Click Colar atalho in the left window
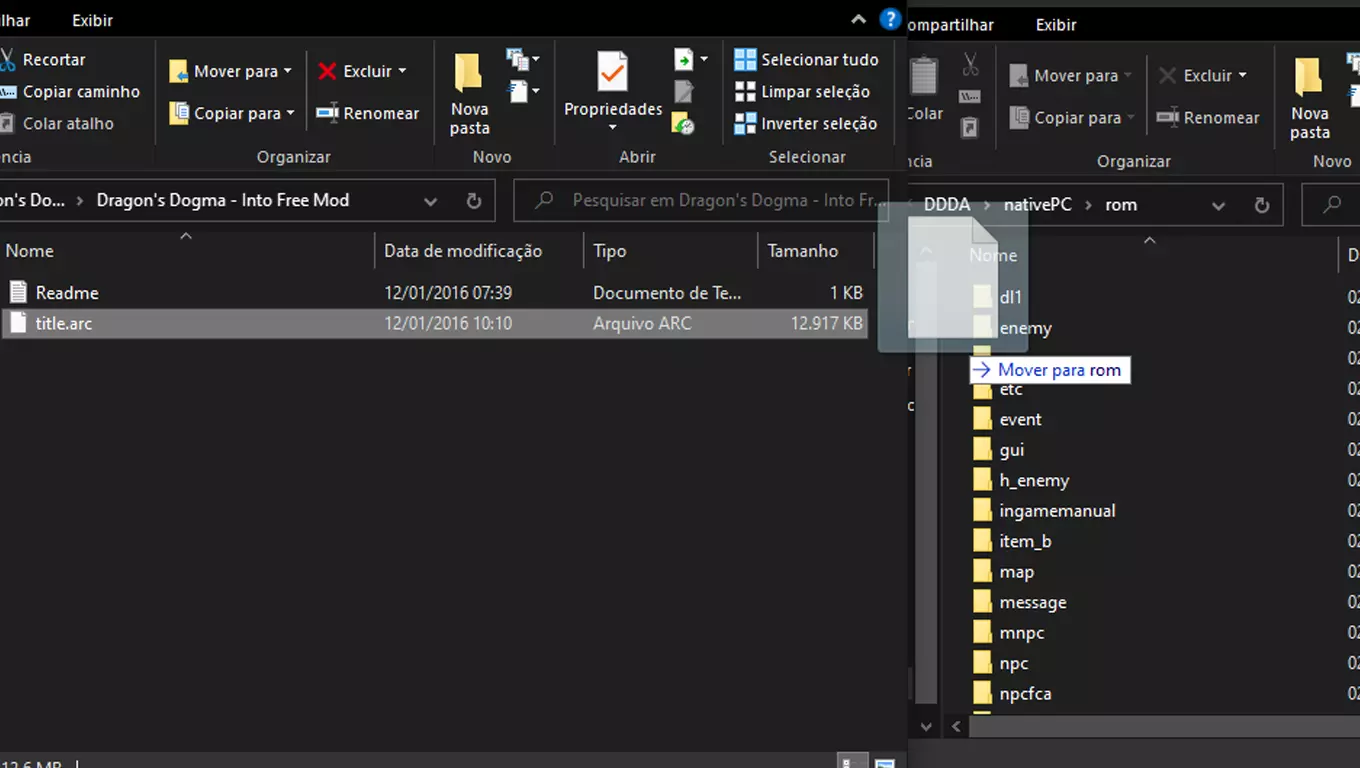1360x768 pixels. click(x=57, y=124)
